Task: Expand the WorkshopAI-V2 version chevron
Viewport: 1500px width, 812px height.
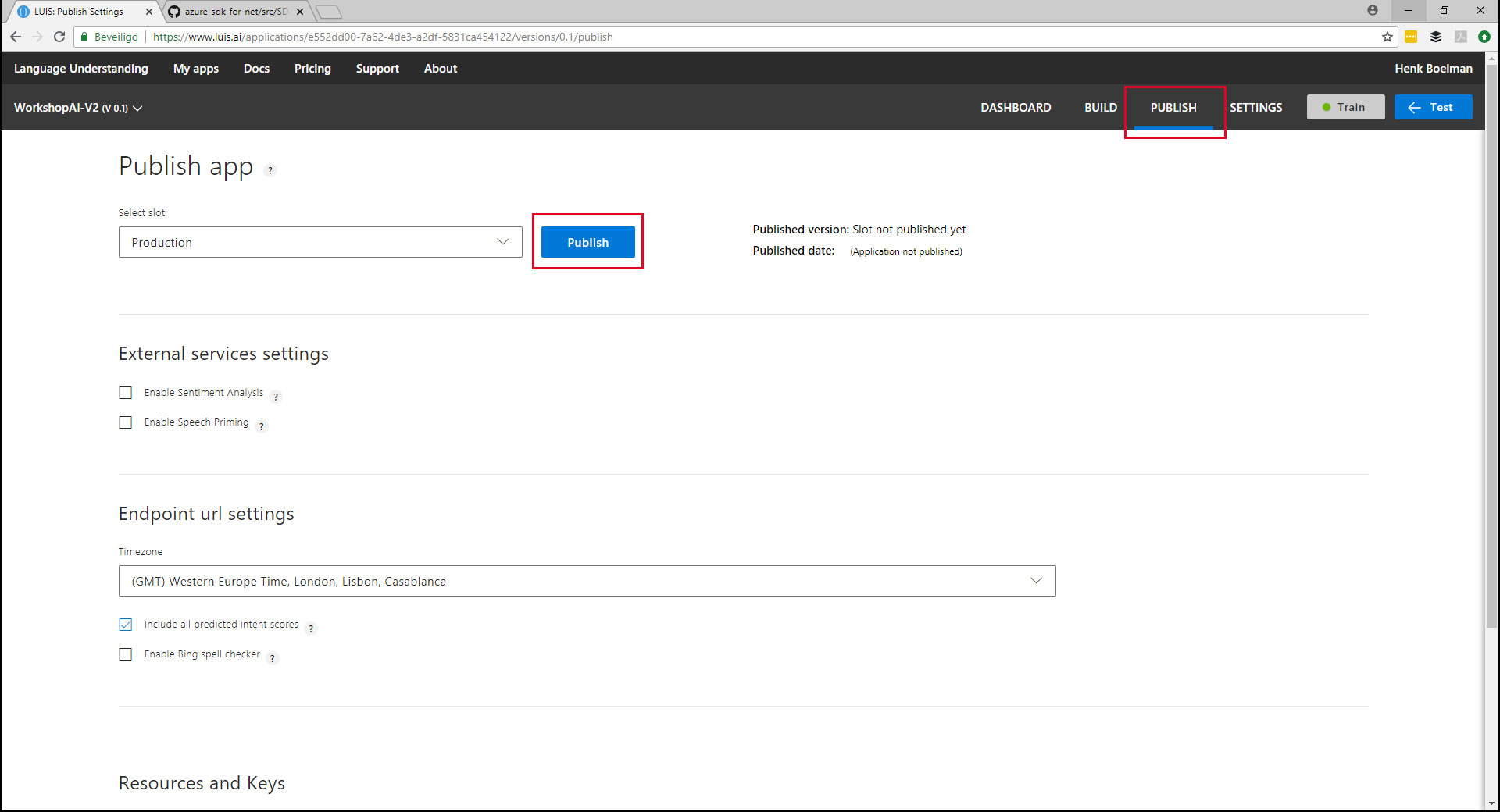Action: tap(137, 109)
